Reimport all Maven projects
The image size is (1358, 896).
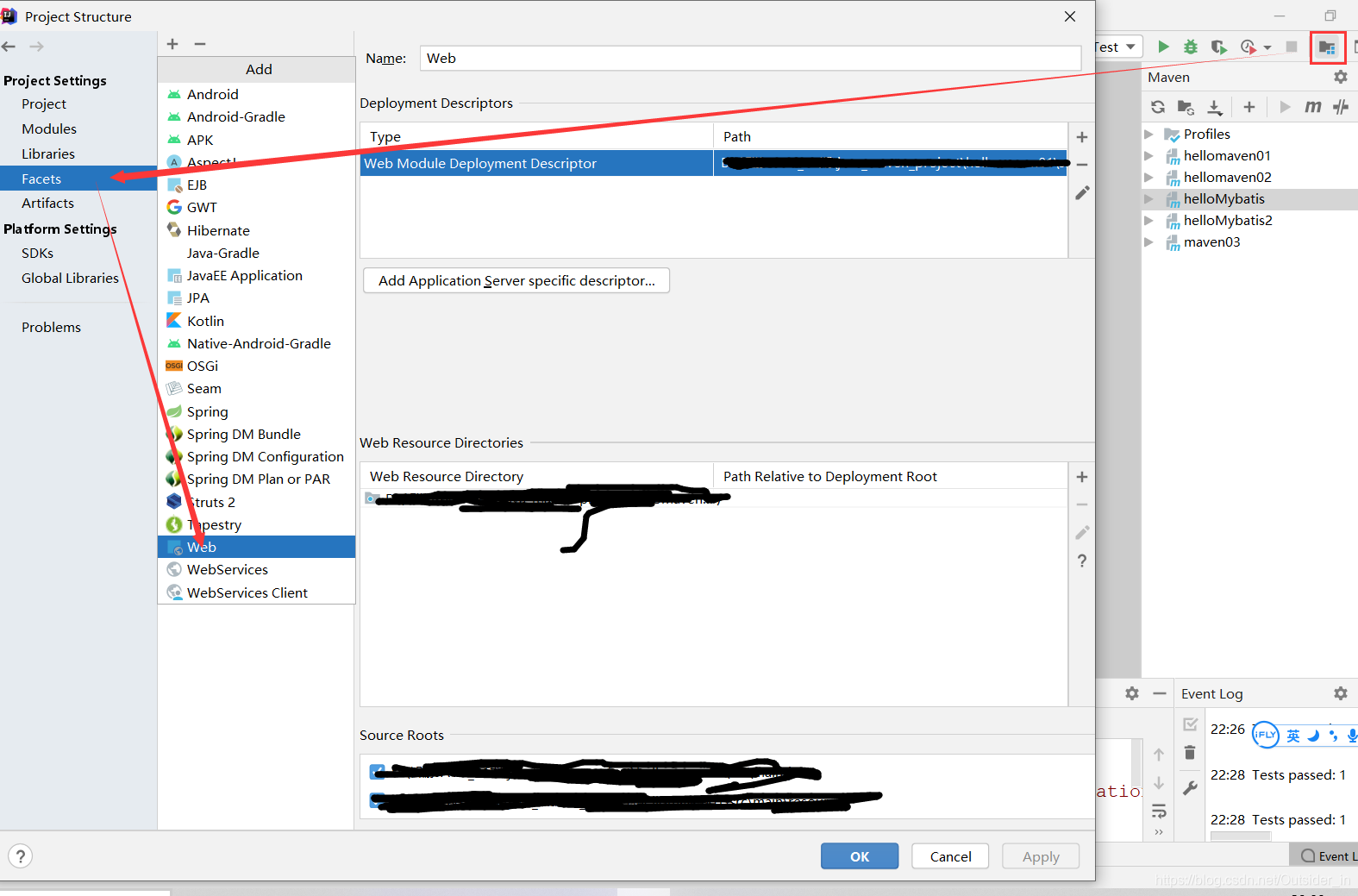(1158, 107)
